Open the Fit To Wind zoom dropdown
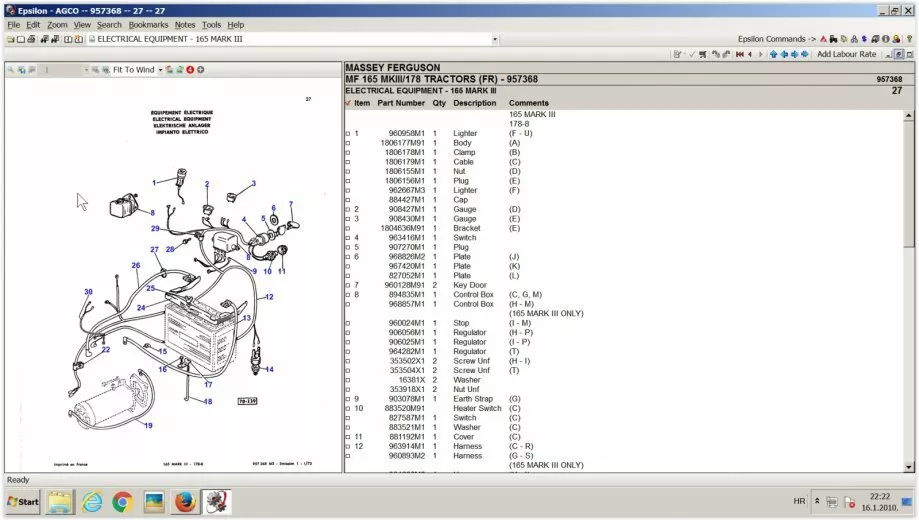This screenshot has height=520, width=919. pyautogui.click(x=160, y=70)
